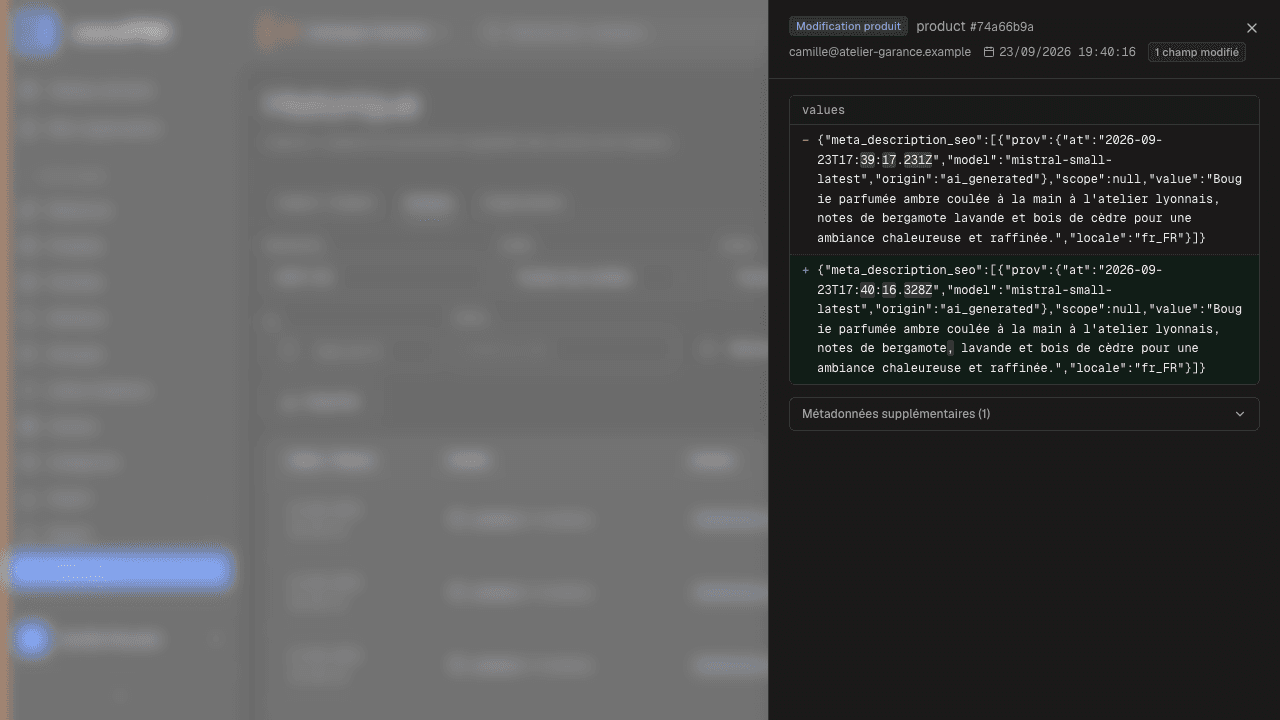Click the plus marker of added line
Image resolution: width=1280 pixels, height=720 pixels.
click(x=806, y=271)
